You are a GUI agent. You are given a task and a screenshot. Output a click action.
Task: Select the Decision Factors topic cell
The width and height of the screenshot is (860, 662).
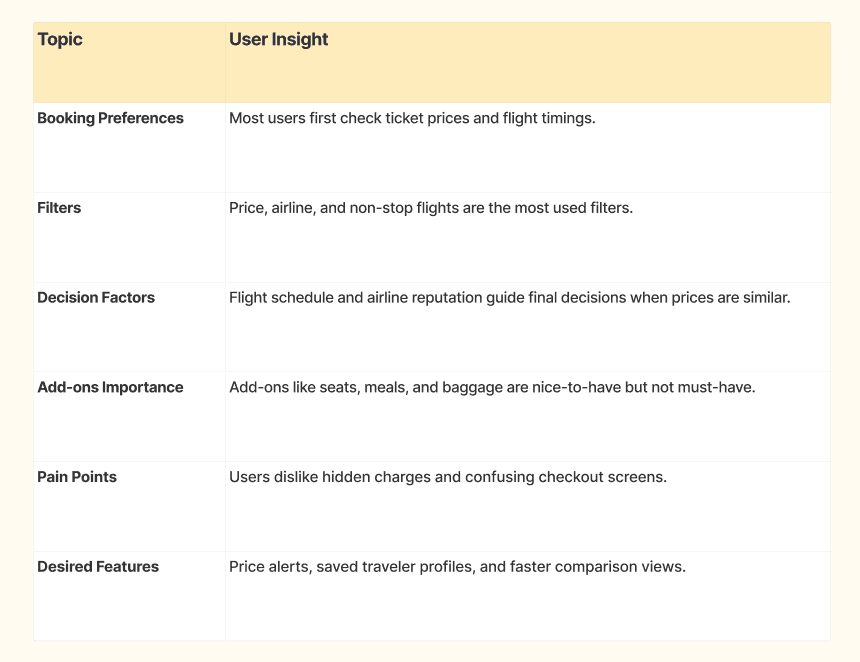[96, 298]
